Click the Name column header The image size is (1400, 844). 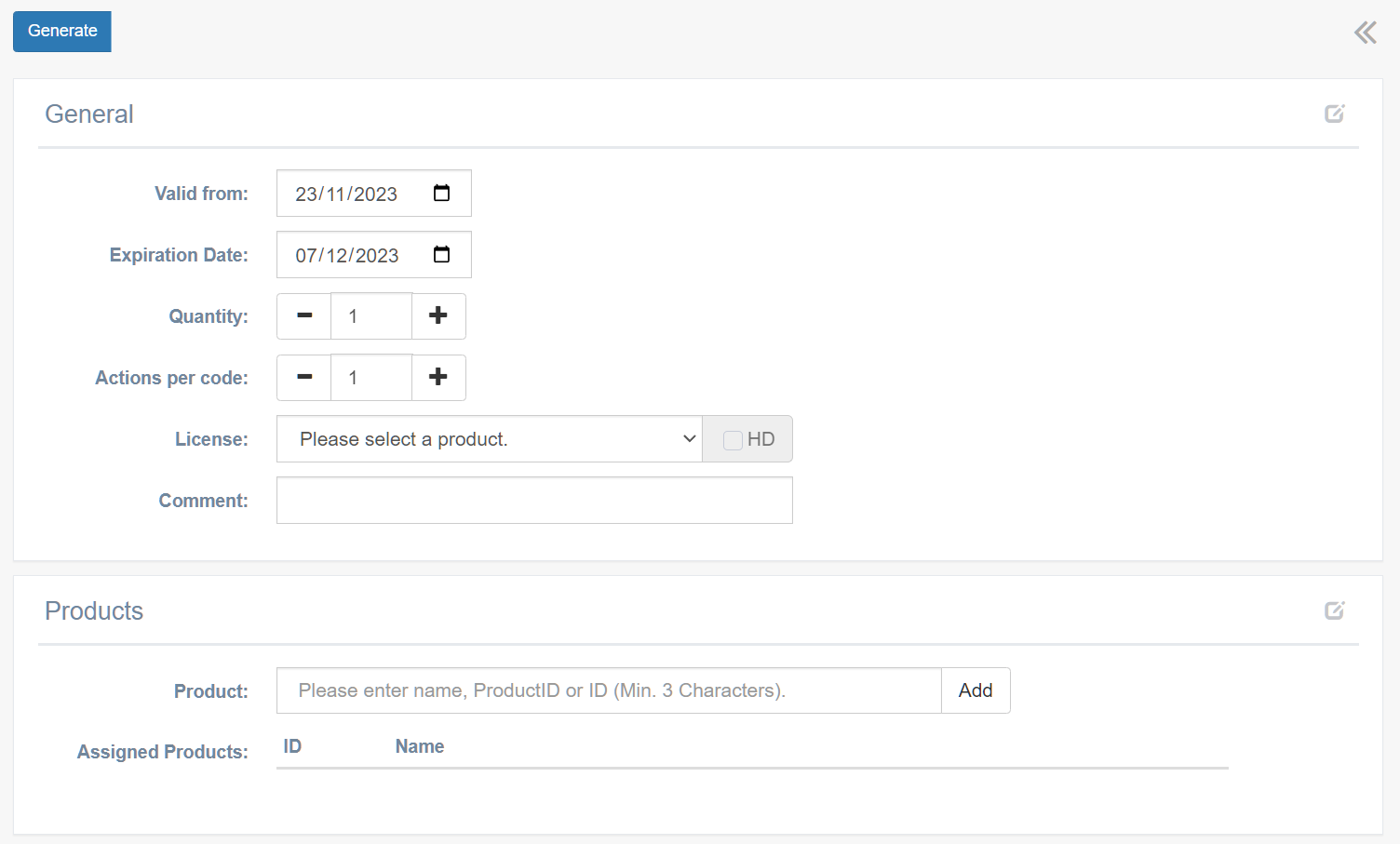(420, 746)
